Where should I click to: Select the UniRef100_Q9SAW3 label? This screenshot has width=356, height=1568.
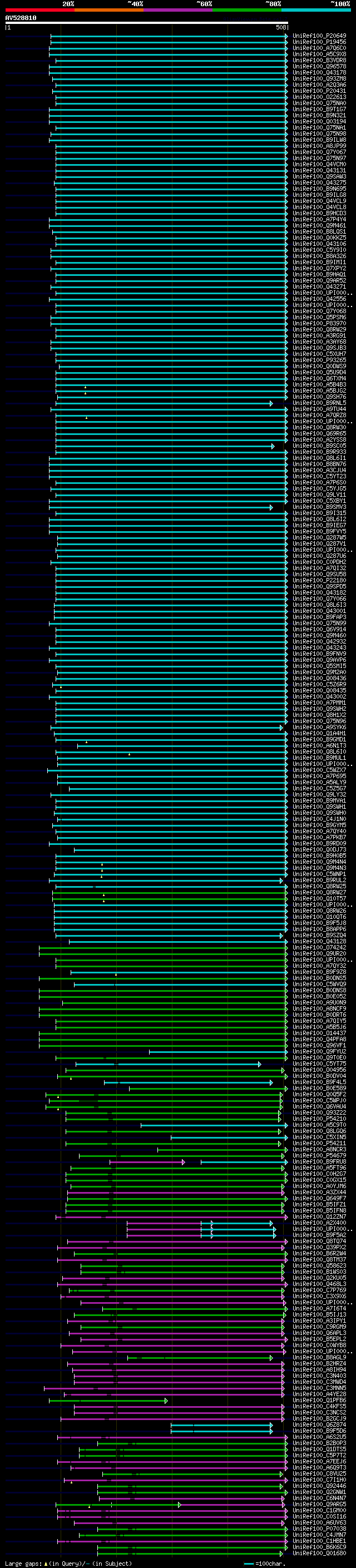(x=319, y=176)
